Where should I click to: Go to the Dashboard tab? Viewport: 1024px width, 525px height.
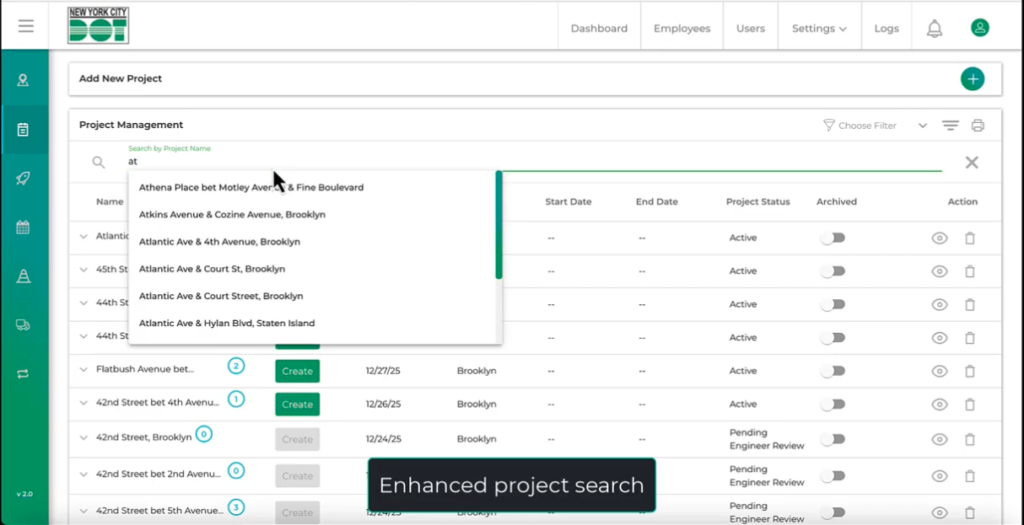point(599,28)
